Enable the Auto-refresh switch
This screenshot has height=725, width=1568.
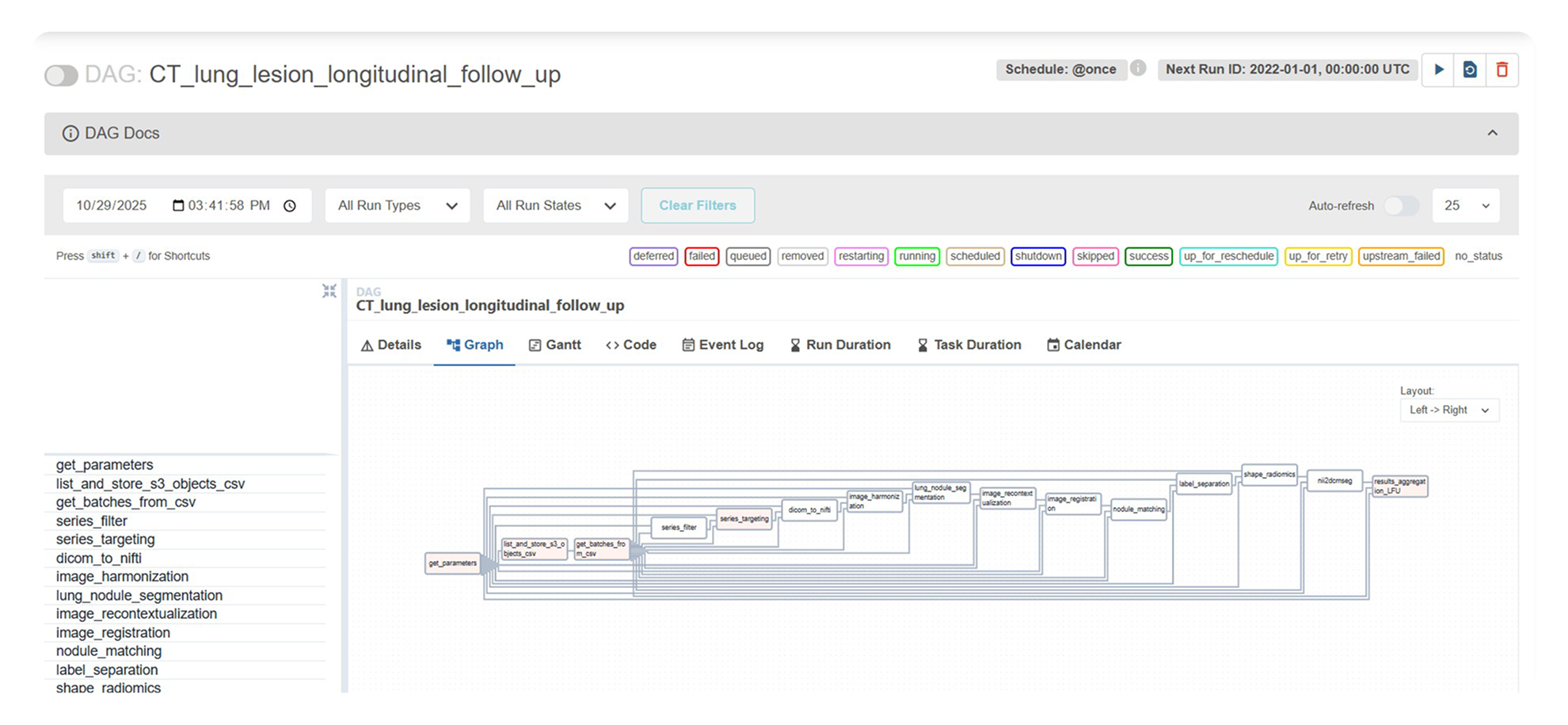coord(1401,206)
